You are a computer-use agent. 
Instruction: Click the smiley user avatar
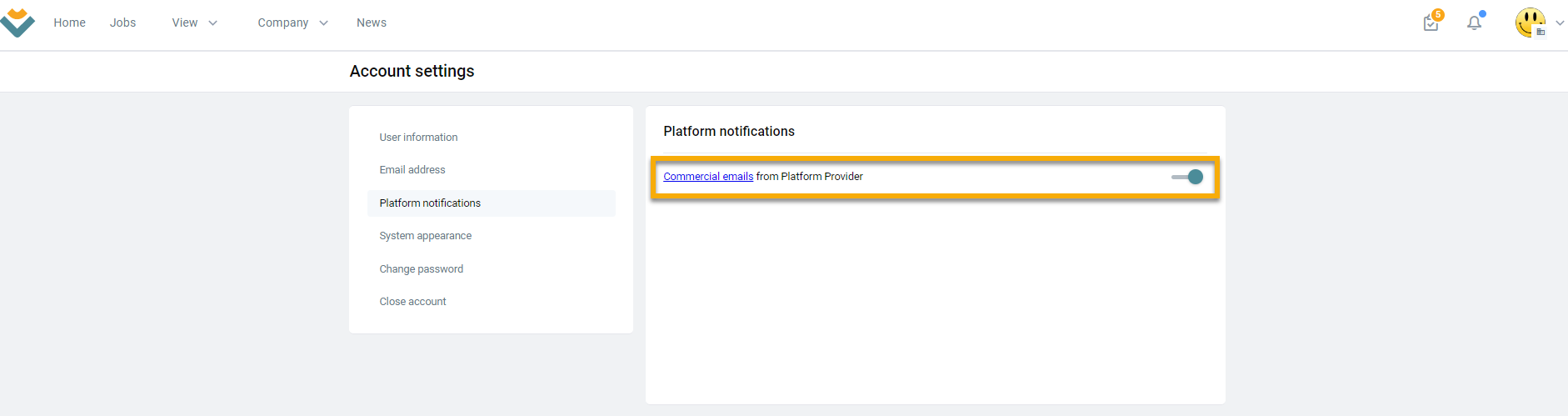coord(1531,23)
